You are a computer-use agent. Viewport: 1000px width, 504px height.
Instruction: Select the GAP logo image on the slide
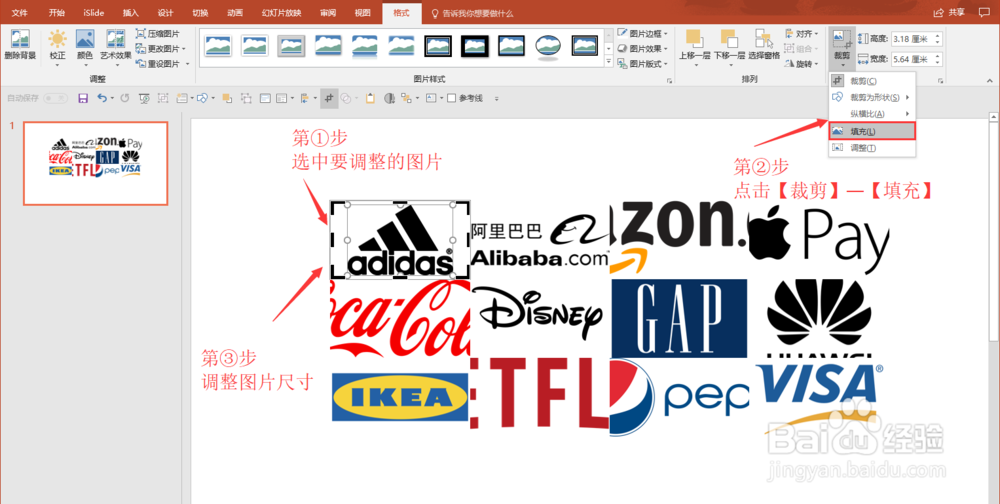point(679,318)
